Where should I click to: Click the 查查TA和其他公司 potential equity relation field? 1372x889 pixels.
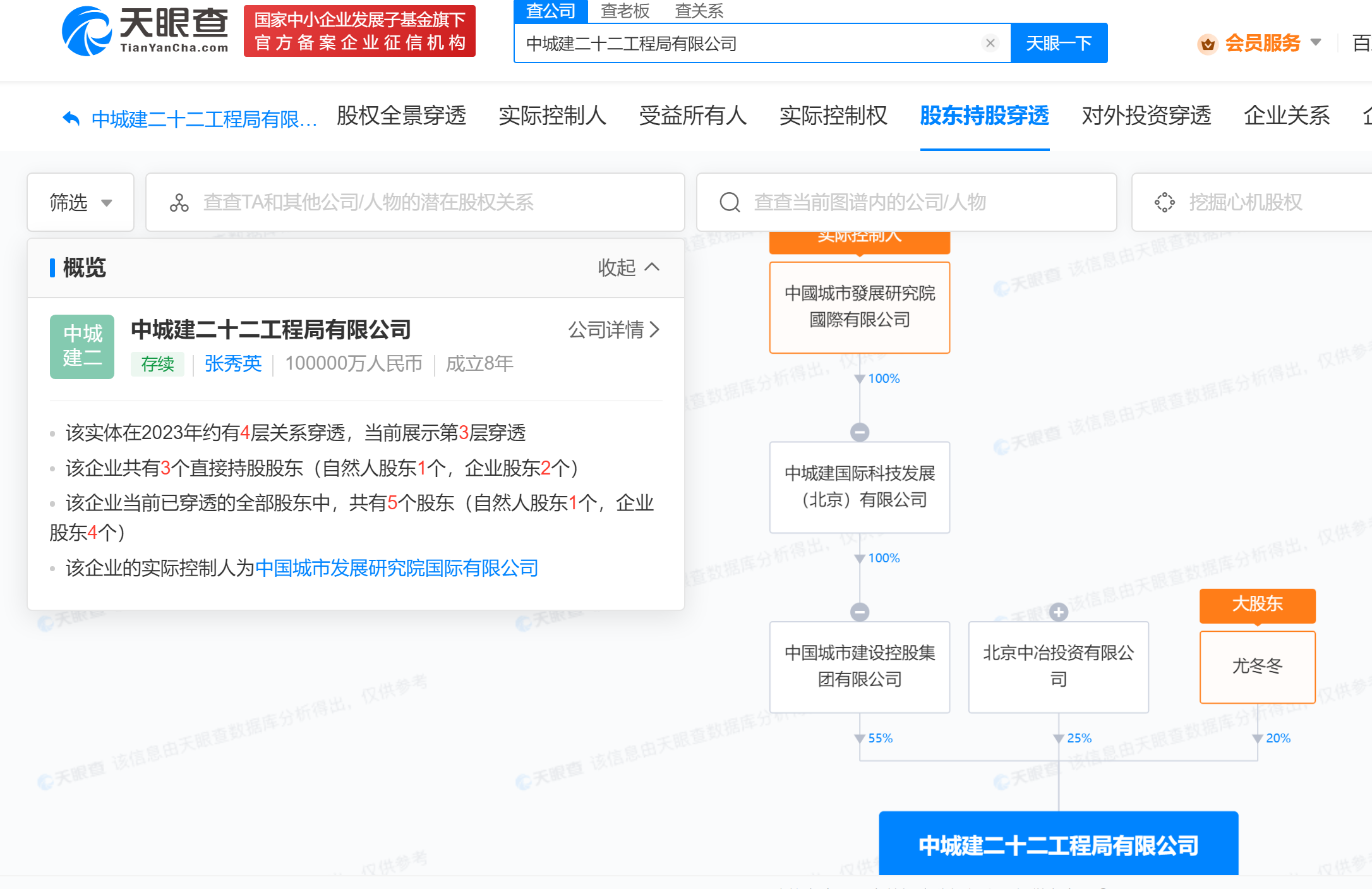point(415,202)
